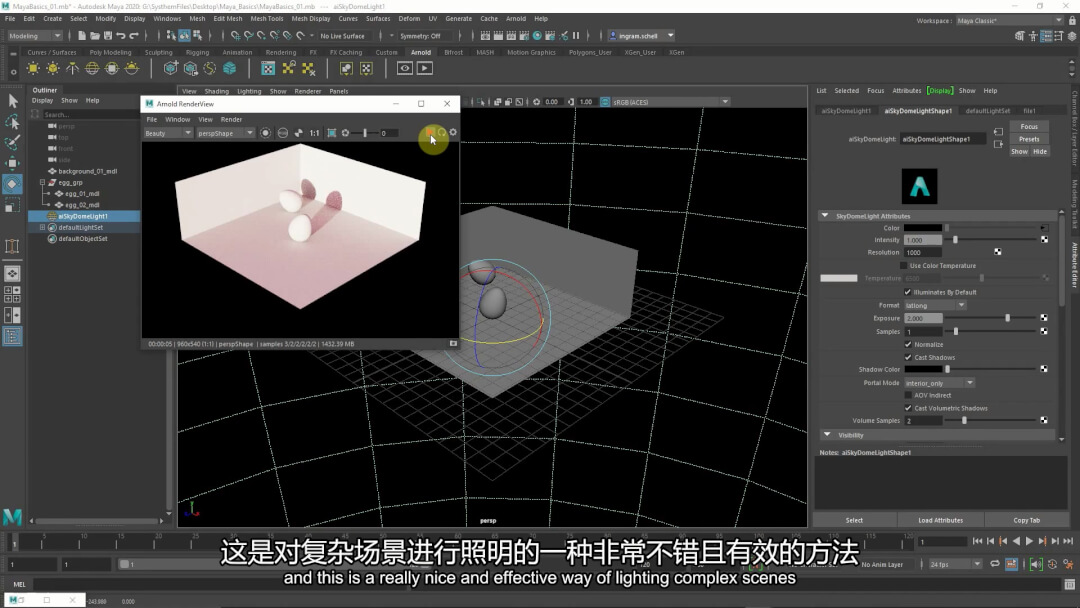1080x608 pixels.
Task: Create an Arnold photometric light from shelf
Action: (x=72, y=68)
